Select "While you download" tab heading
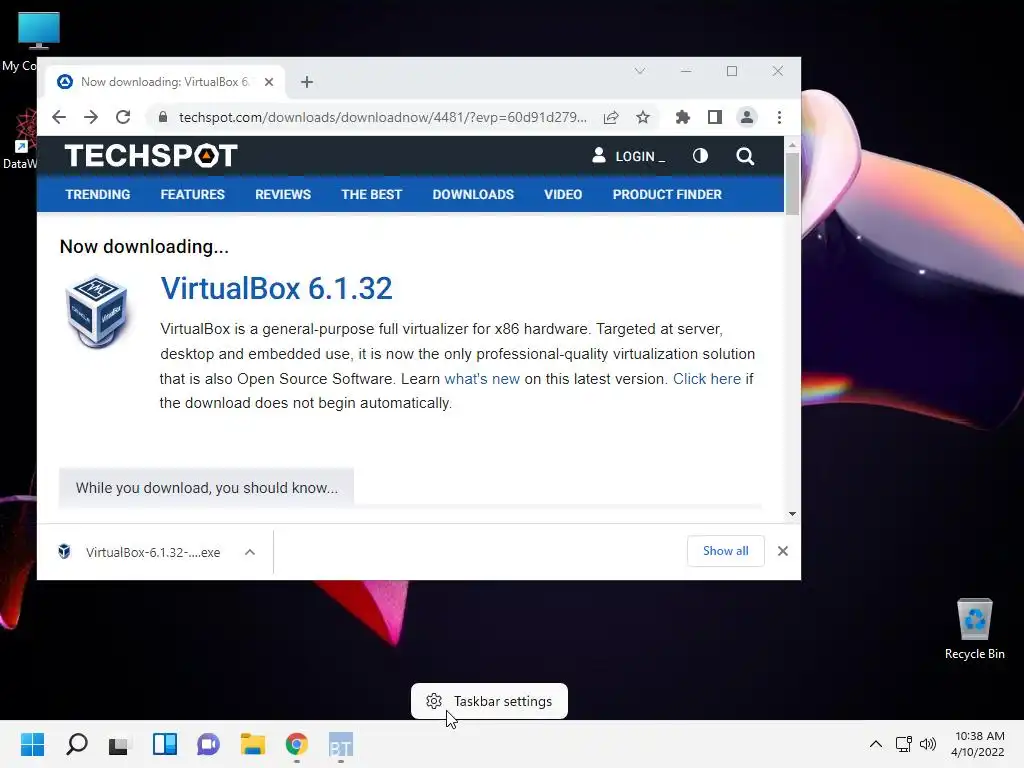The image size is (1024, 768). 206,488
